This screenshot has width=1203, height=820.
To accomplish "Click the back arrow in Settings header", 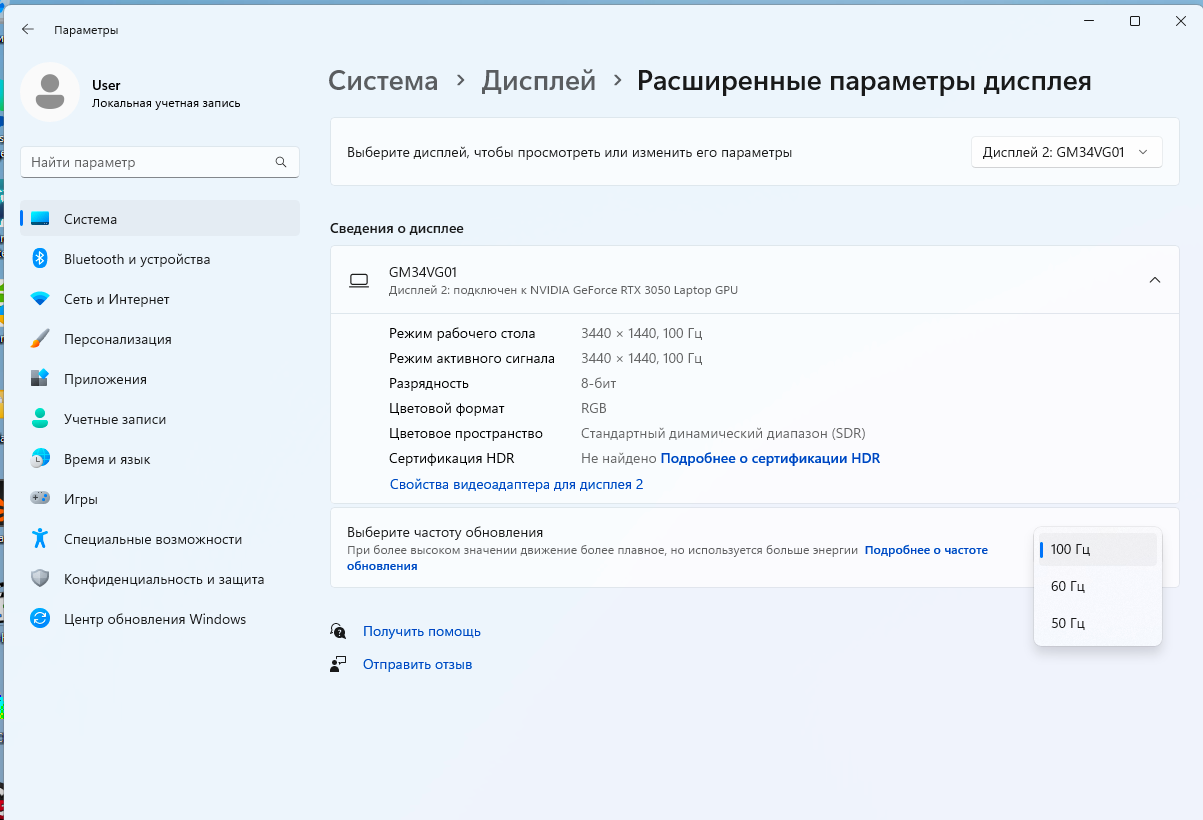I will click(x=28, y=30).
